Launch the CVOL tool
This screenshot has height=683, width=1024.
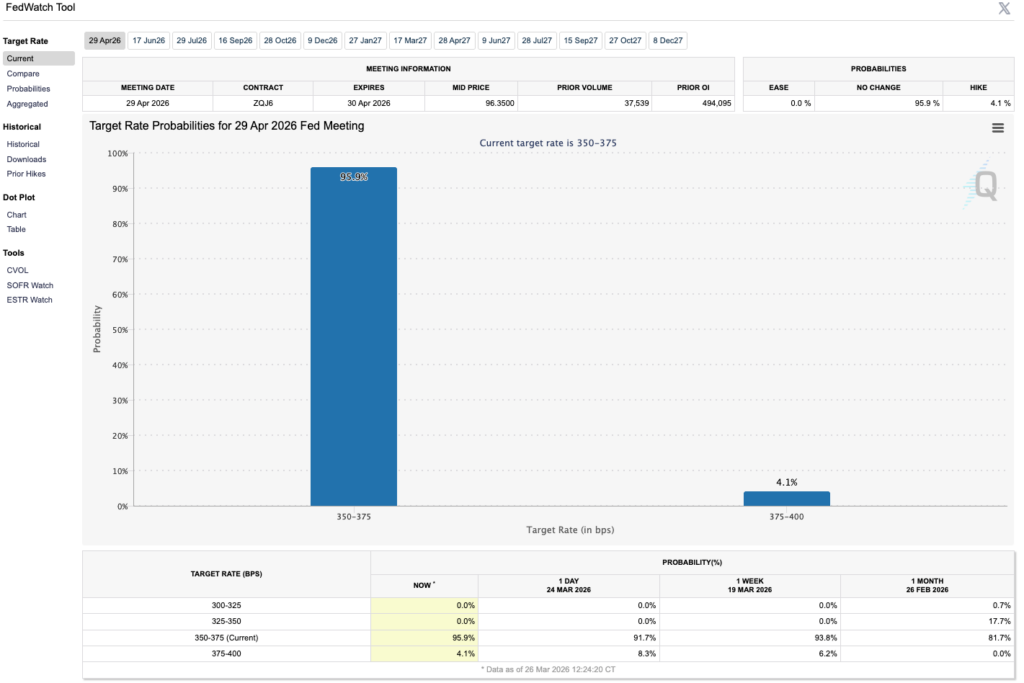point(17,269)
